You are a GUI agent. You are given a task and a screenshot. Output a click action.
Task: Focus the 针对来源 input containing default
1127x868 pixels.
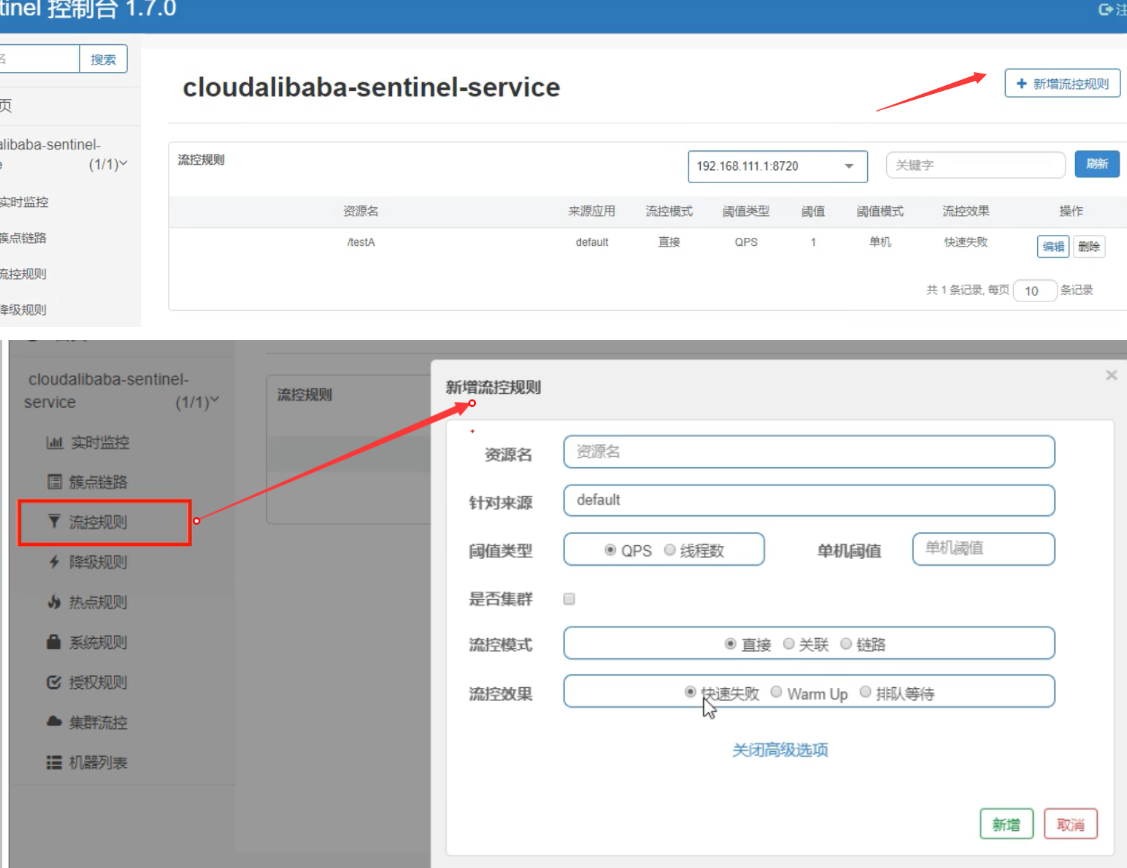pos(809,500)
